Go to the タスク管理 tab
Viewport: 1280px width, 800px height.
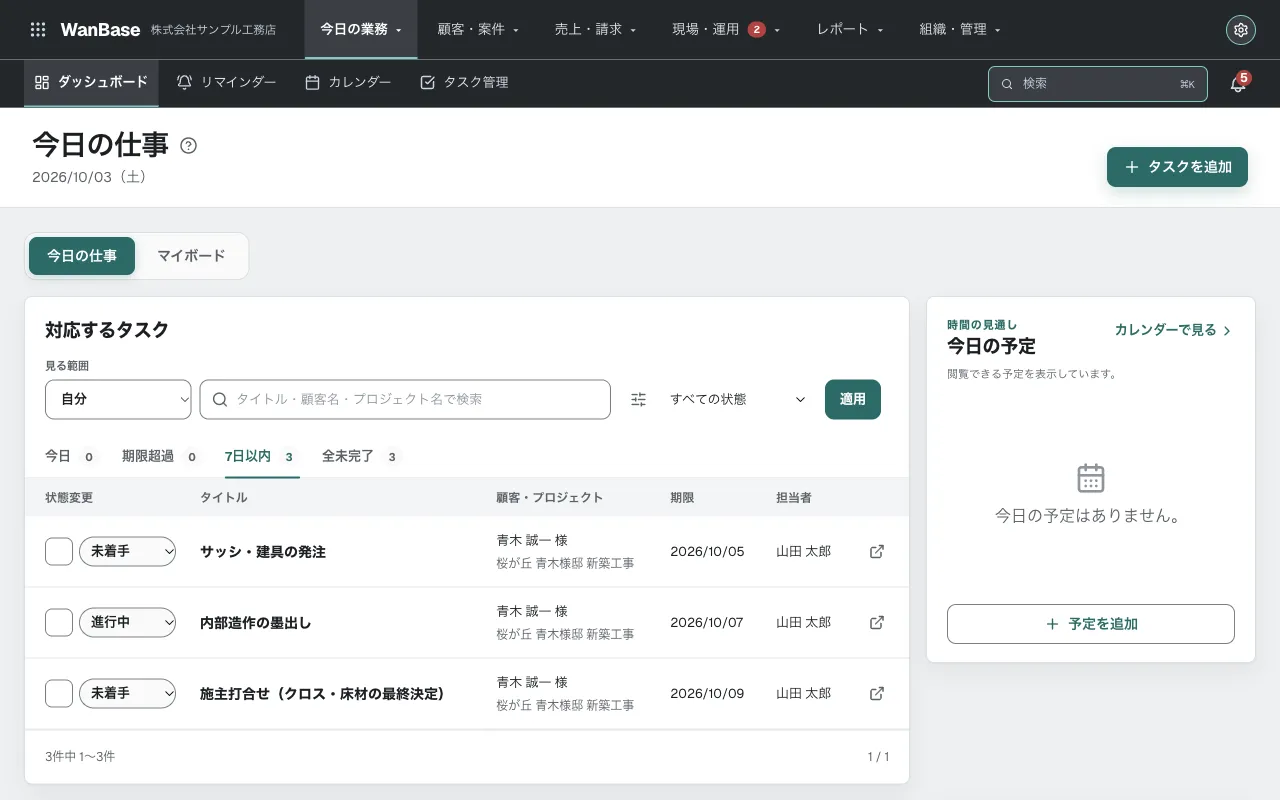tap(464, 83)
